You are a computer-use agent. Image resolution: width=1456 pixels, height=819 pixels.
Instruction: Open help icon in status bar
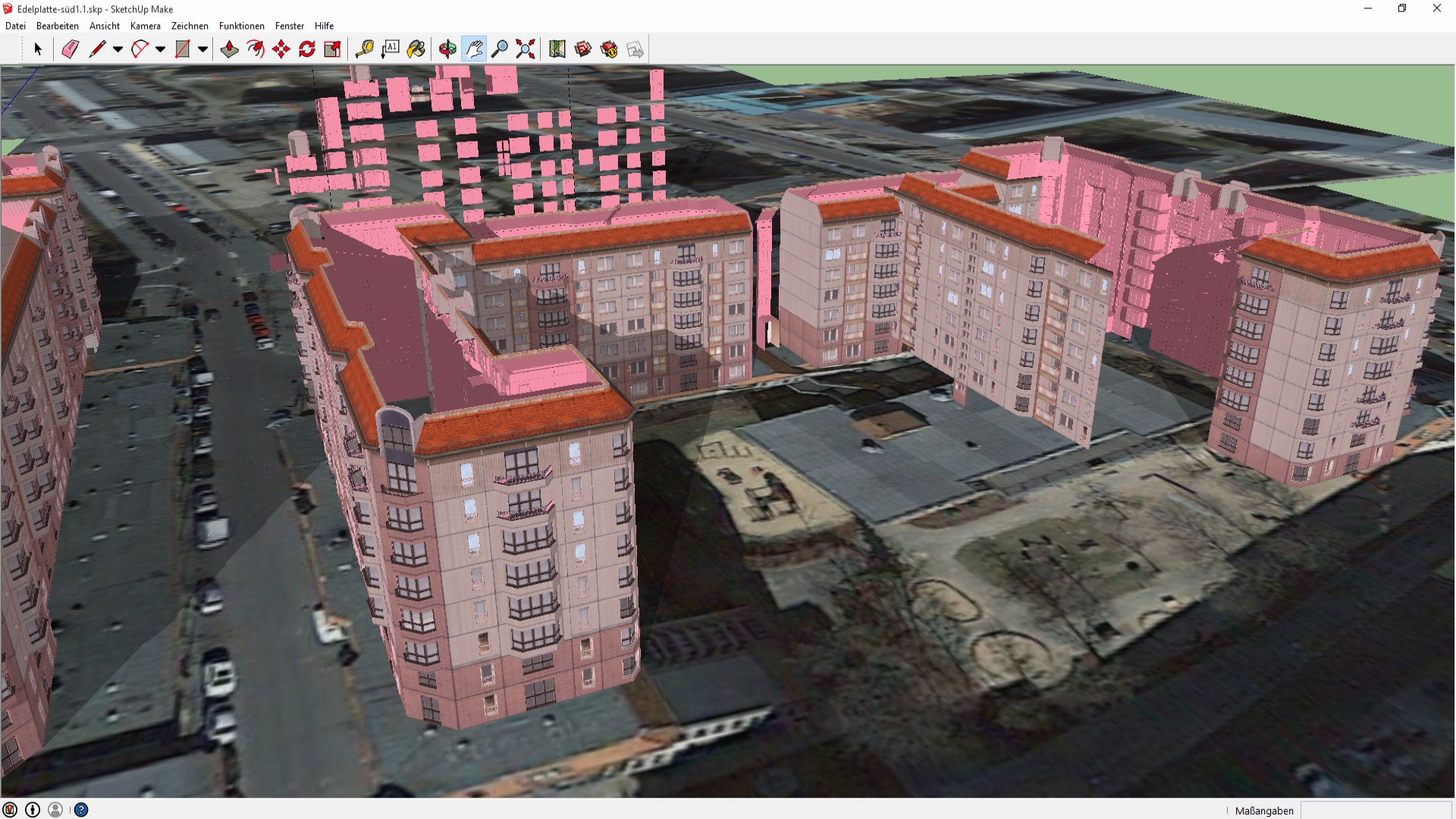coord(81,810)
